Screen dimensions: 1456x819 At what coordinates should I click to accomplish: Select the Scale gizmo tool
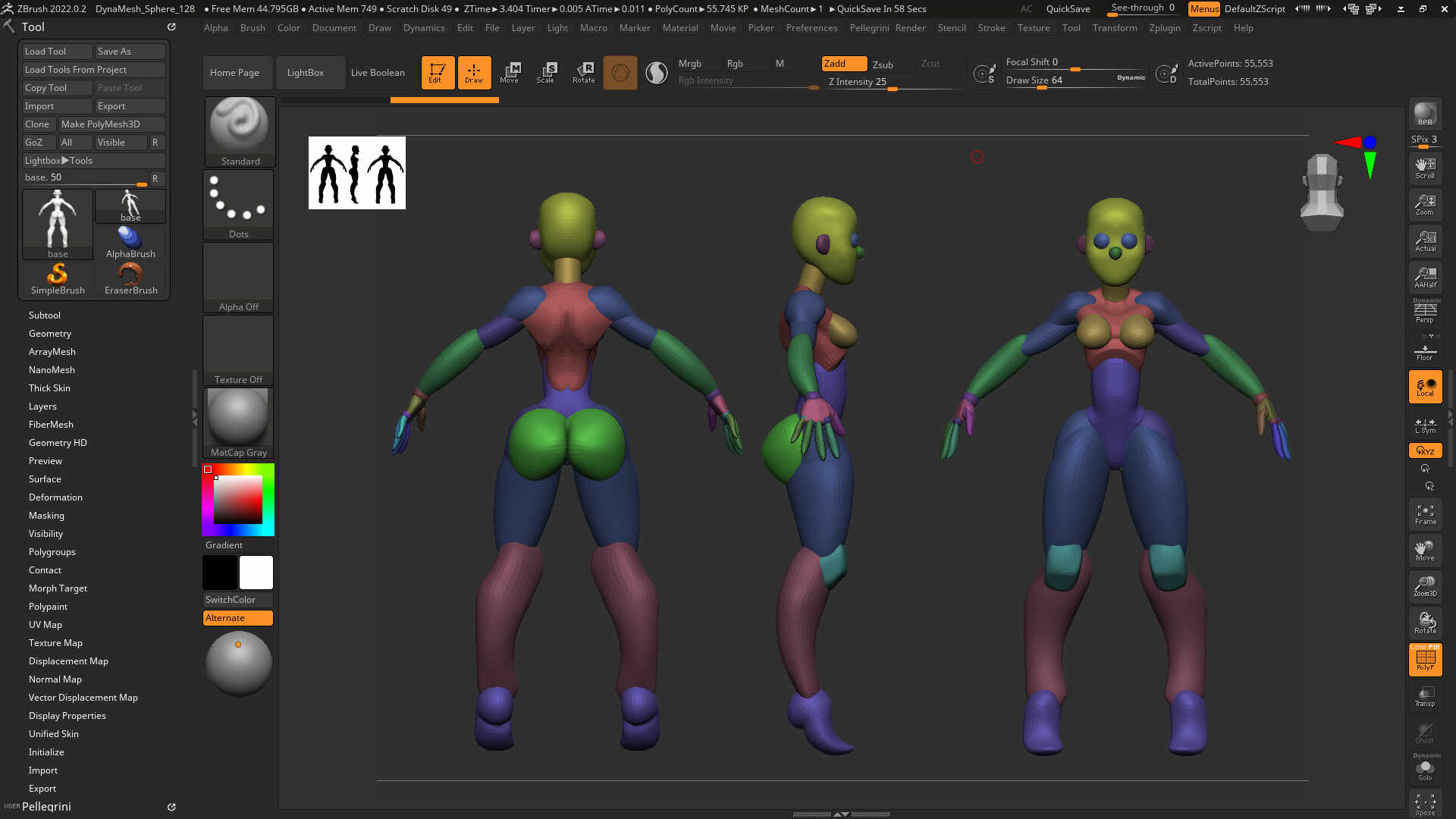point(545,73)
